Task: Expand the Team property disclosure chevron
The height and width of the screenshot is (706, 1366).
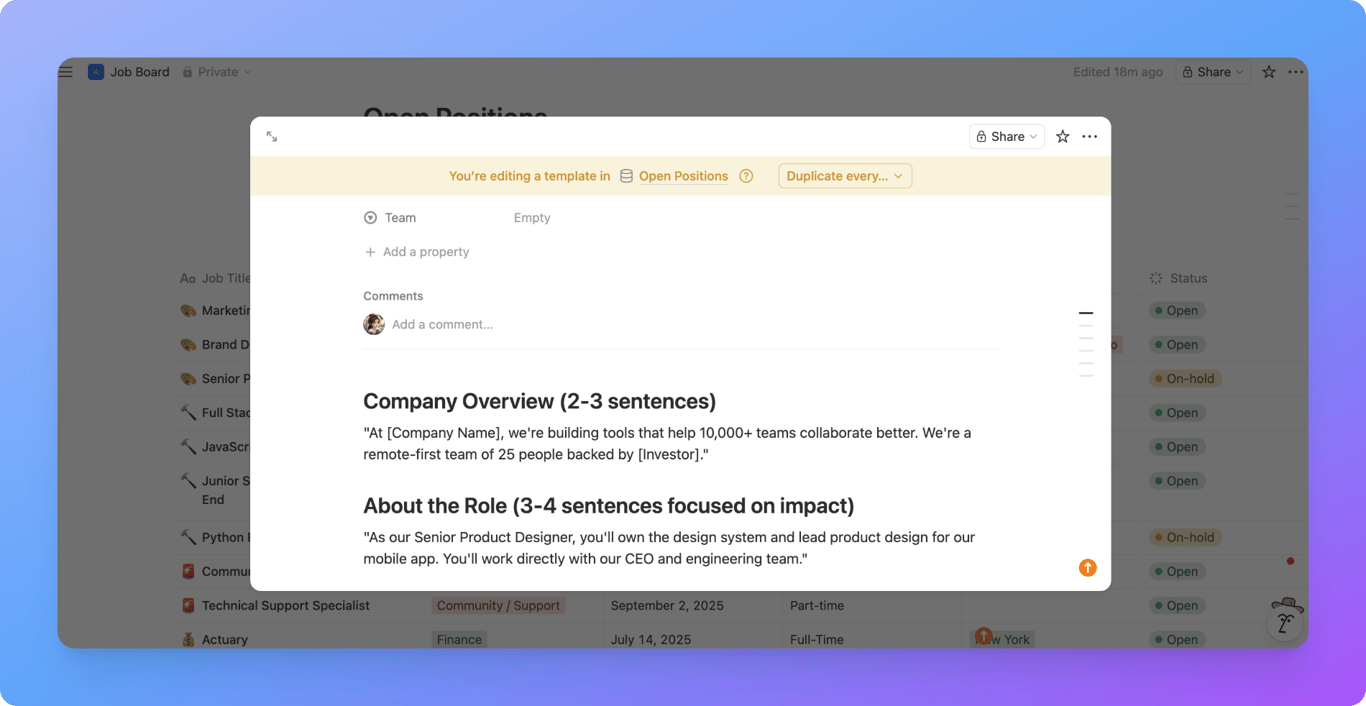Action: (369, 217)
